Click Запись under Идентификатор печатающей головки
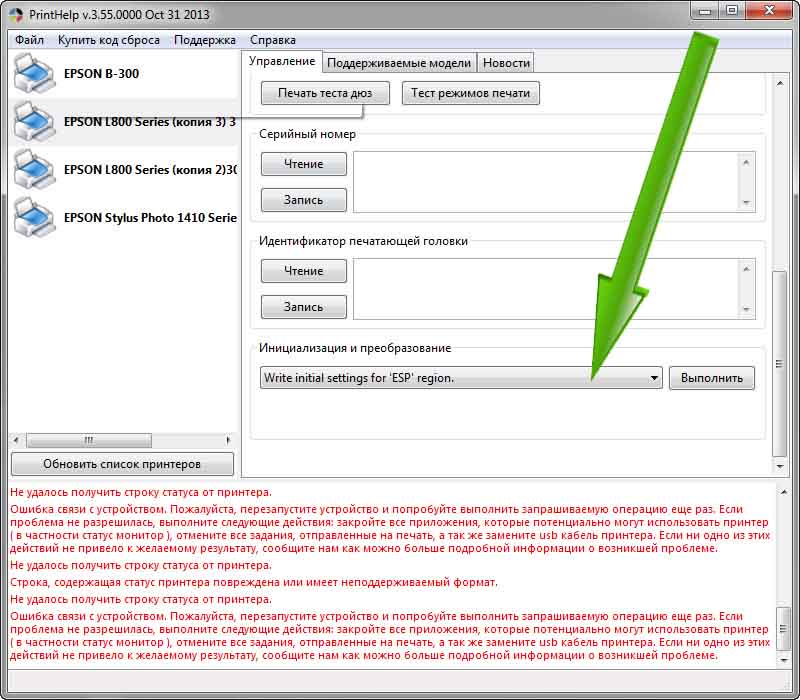This screenshot has width=800, height=700. coord(304,307)
